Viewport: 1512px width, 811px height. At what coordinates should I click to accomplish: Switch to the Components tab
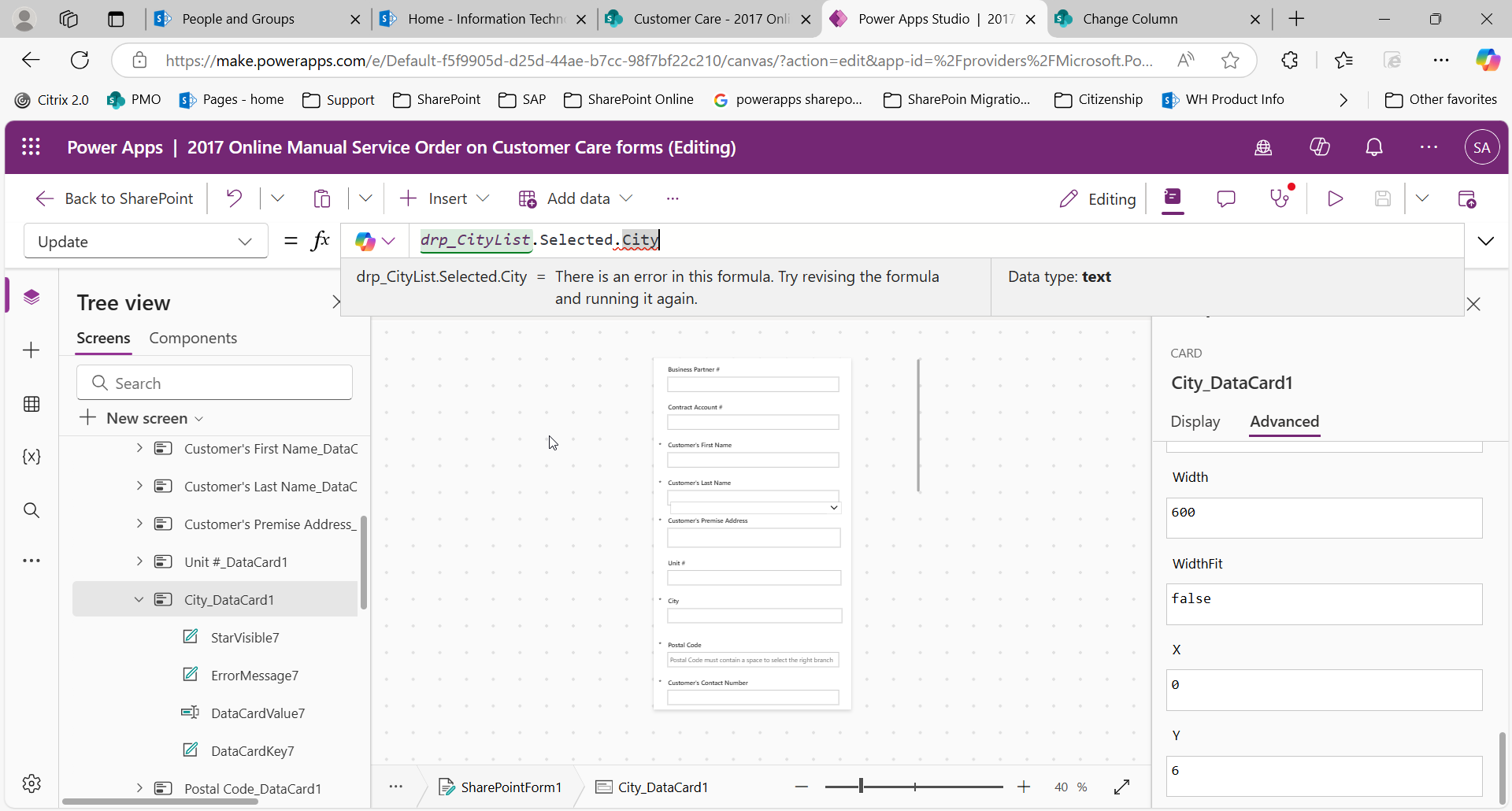[x=193, y=338]
